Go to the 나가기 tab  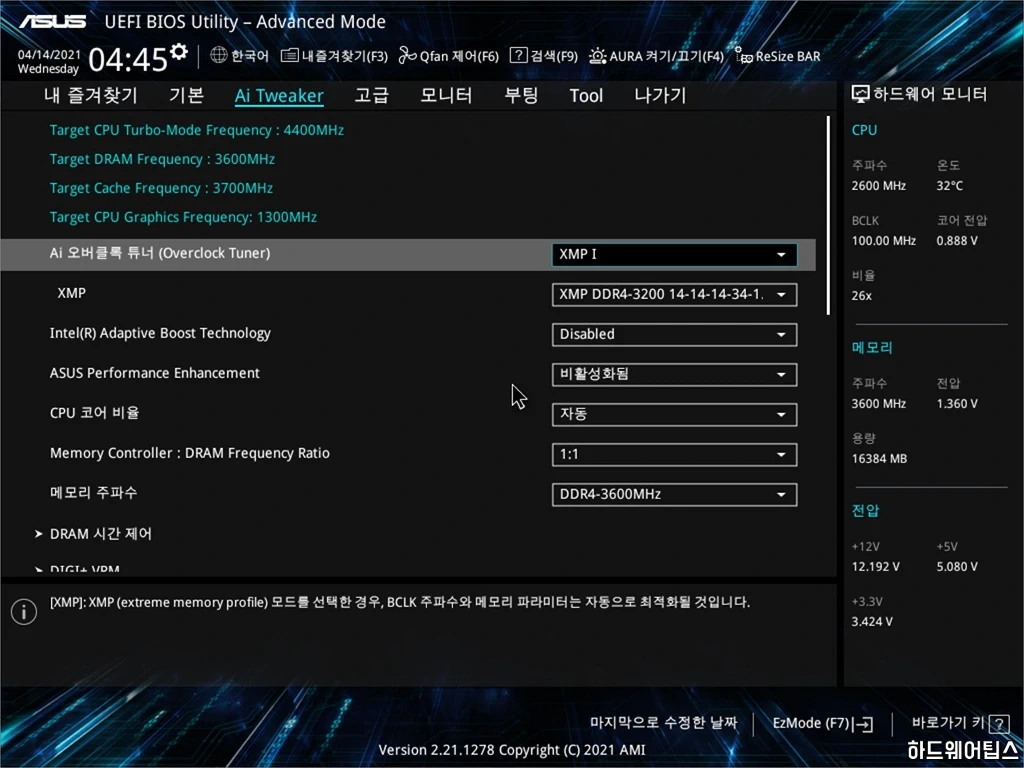point(660,96)
